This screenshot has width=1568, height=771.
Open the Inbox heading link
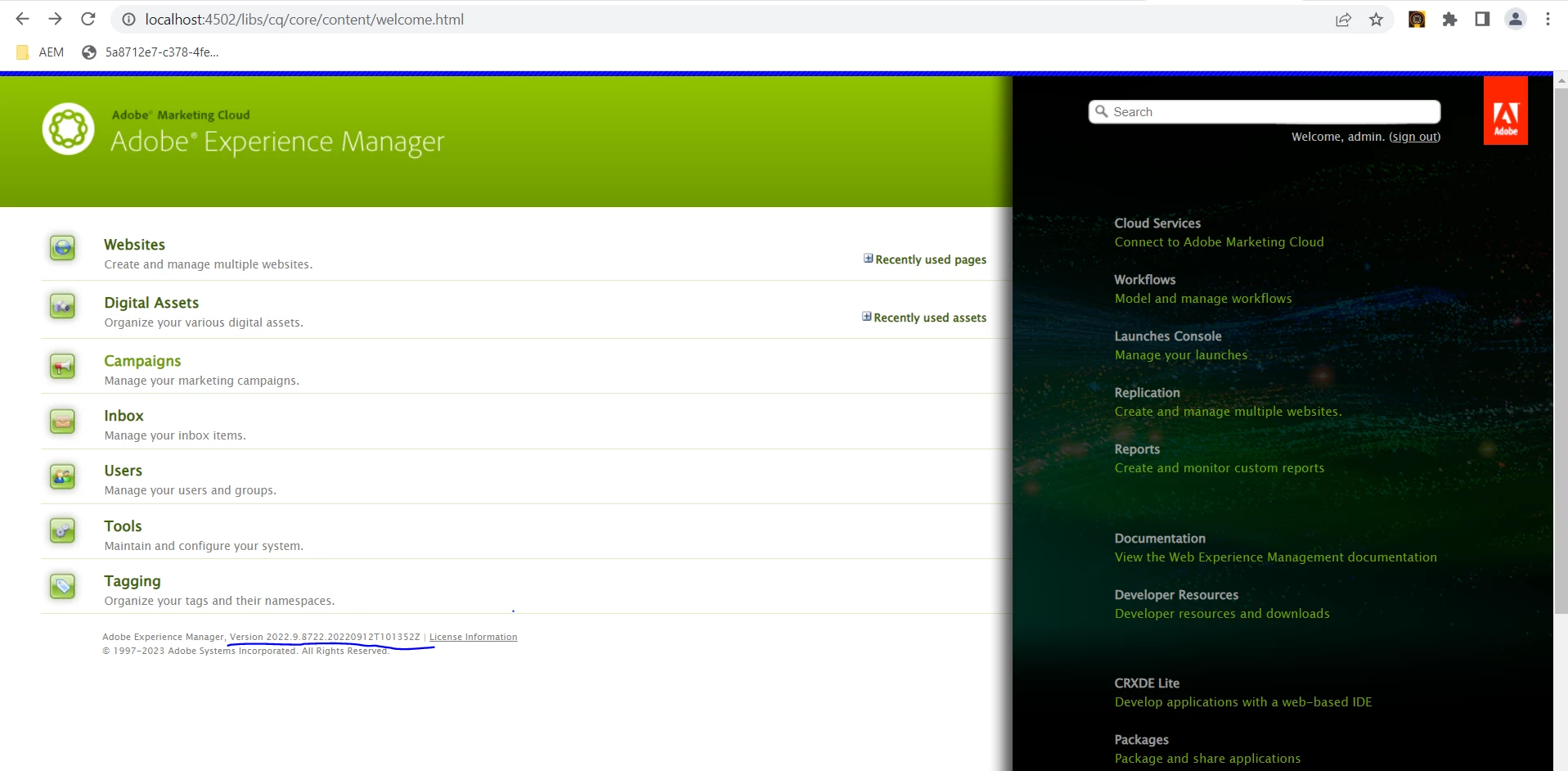[124, 416]
